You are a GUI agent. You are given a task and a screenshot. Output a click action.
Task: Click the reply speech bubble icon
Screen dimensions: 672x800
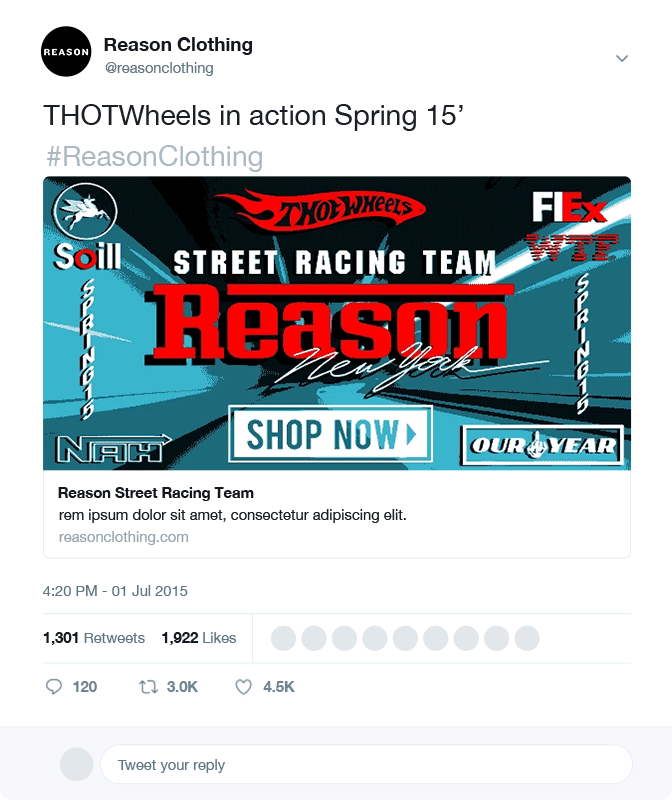pos(54,686)
